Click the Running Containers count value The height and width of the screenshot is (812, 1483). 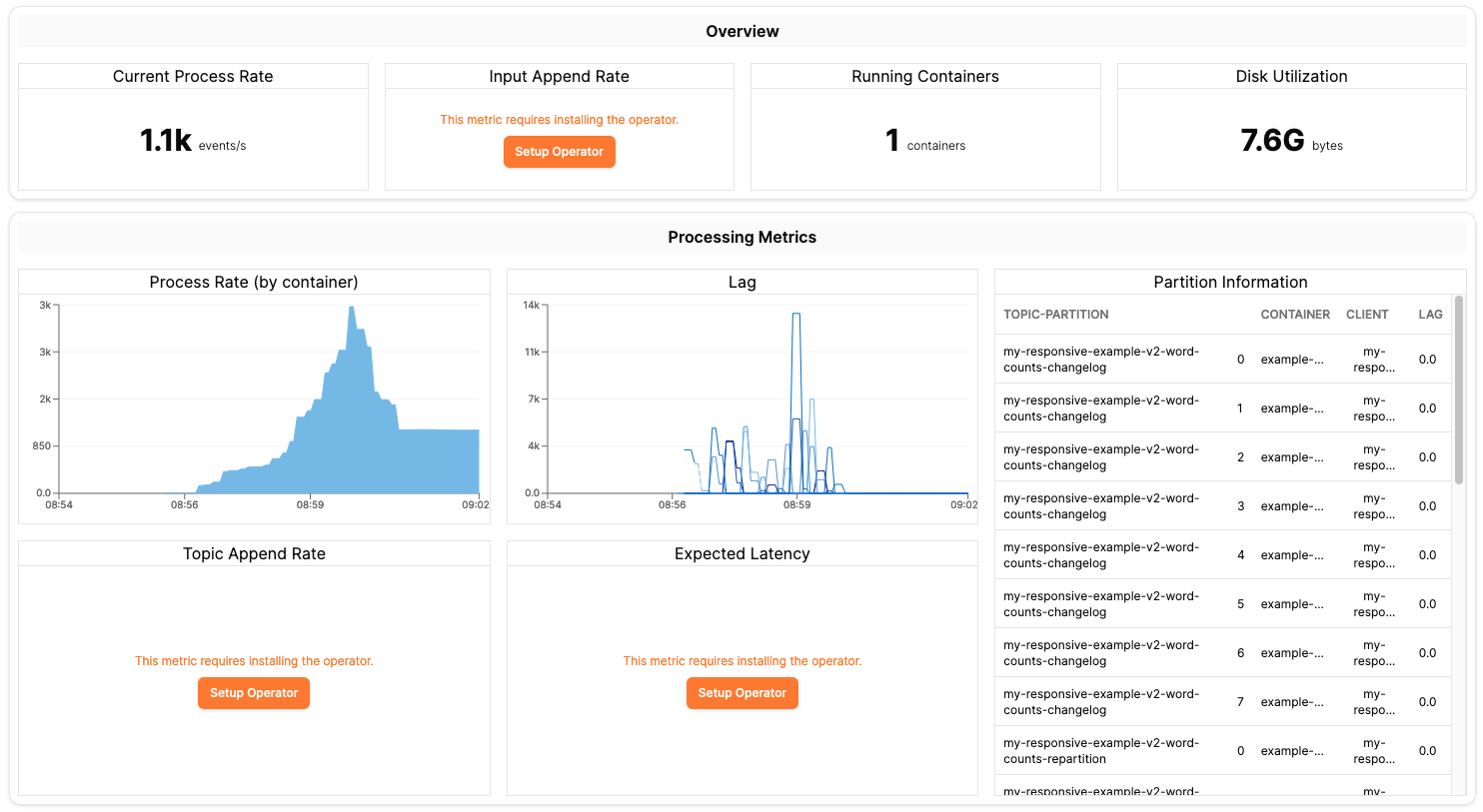pos(925,141)
